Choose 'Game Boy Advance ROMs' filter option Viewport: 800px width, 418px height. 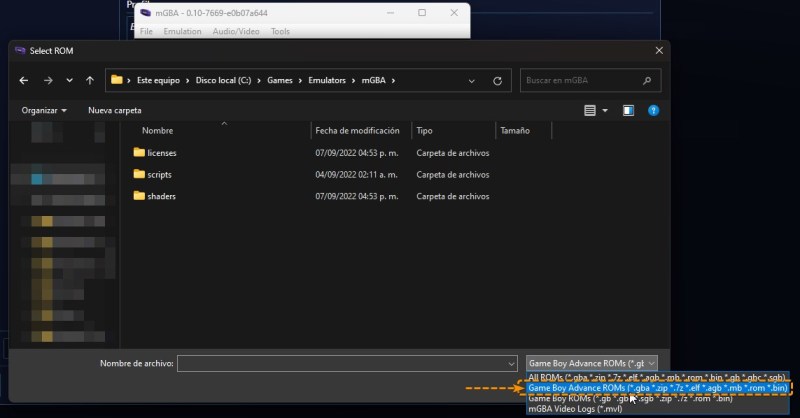point(657,388)
